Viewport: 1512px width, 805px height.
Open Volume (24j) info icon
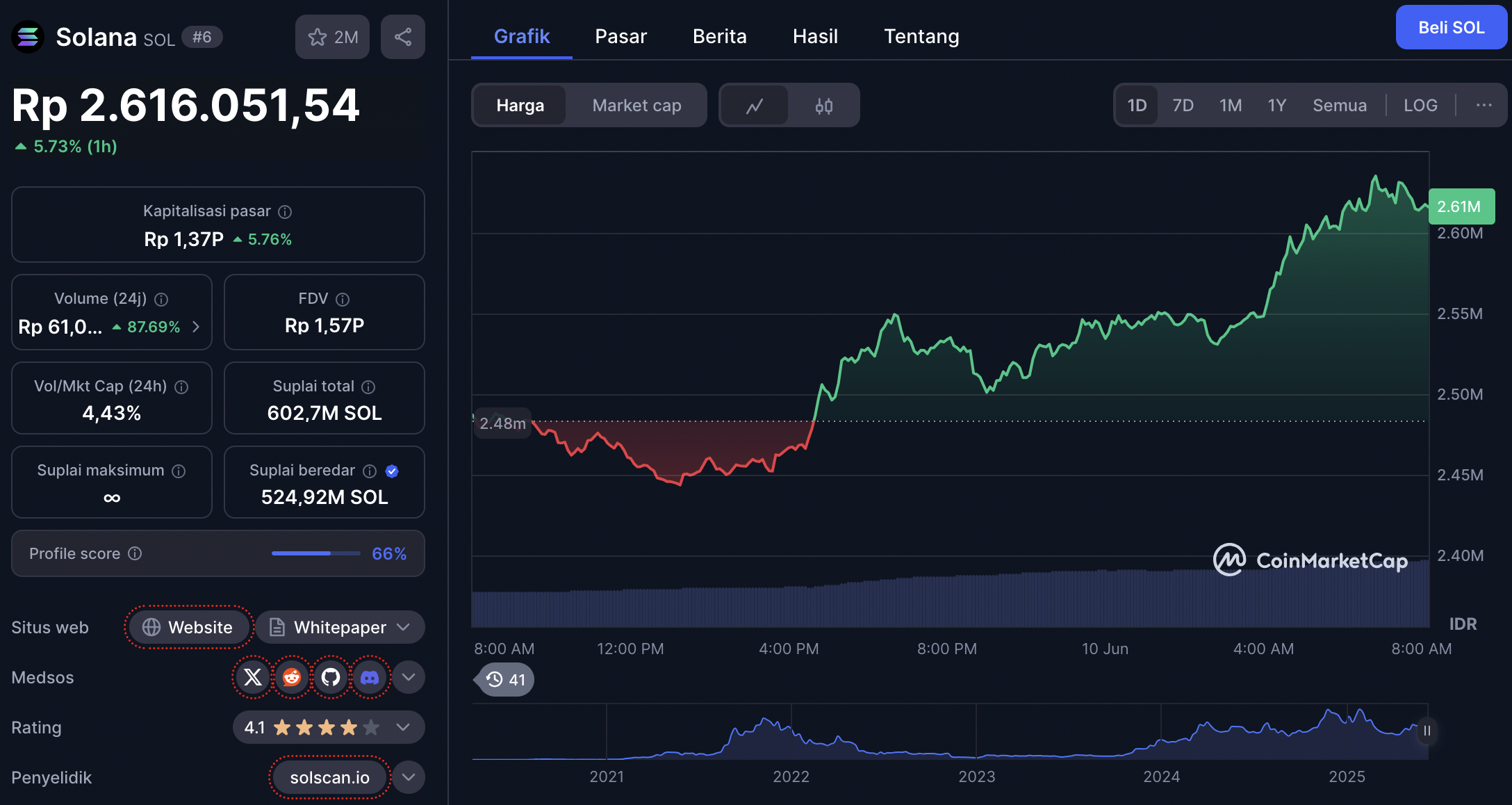pos(161,299)
